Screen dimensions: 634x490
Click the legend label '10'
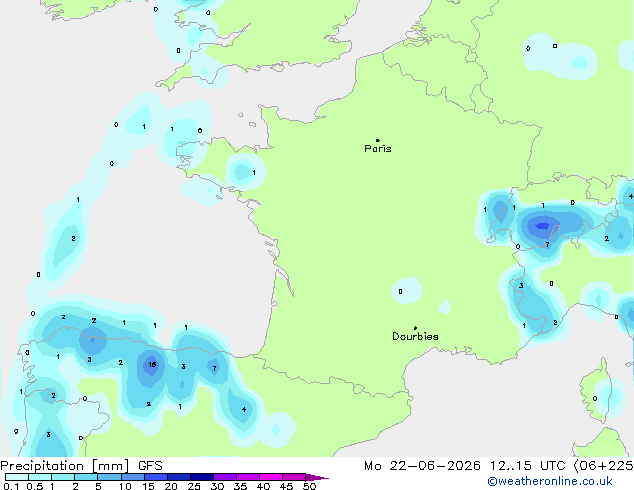pyautogui.click(x=125, y=486)
